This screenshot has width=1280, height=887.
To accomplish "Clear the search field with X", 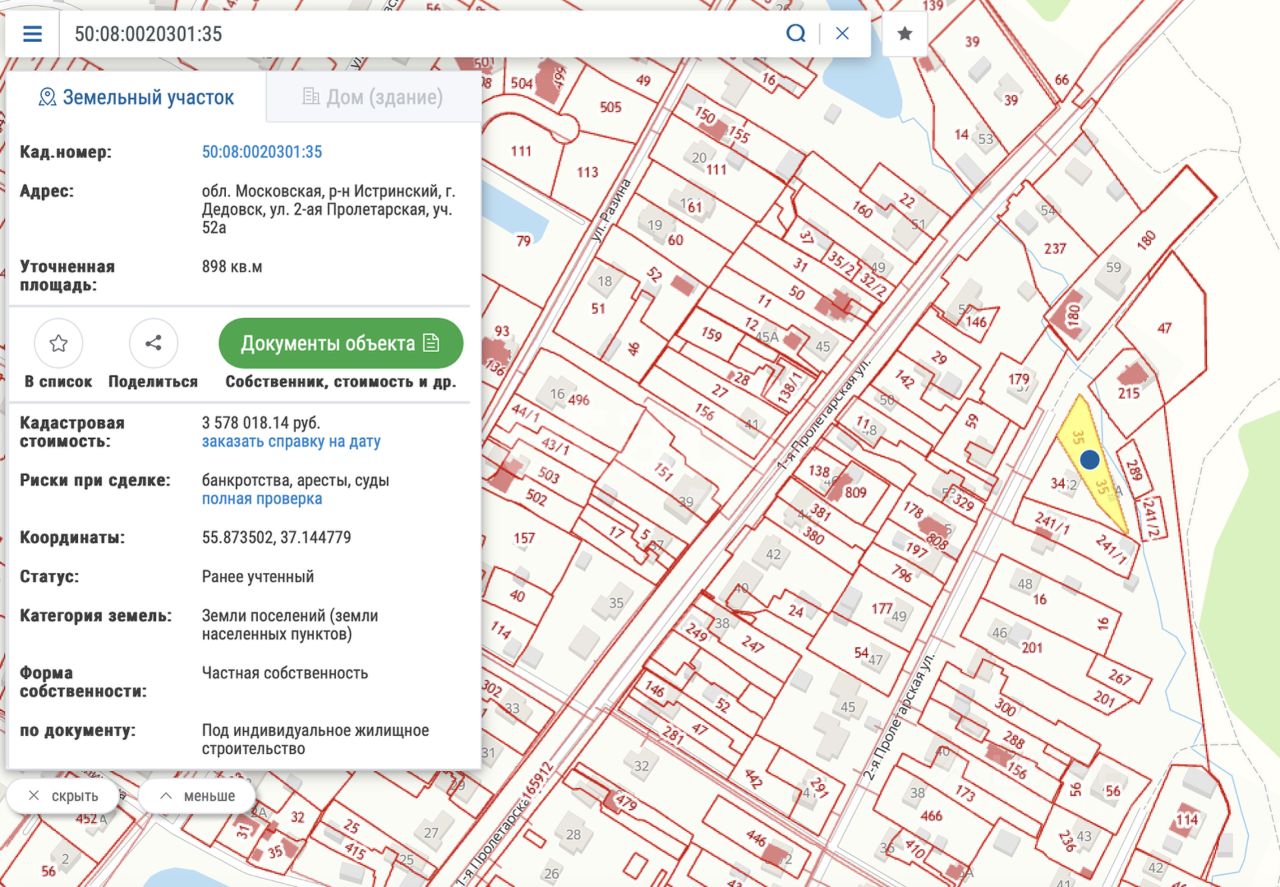I will click(x=842, y=34).
